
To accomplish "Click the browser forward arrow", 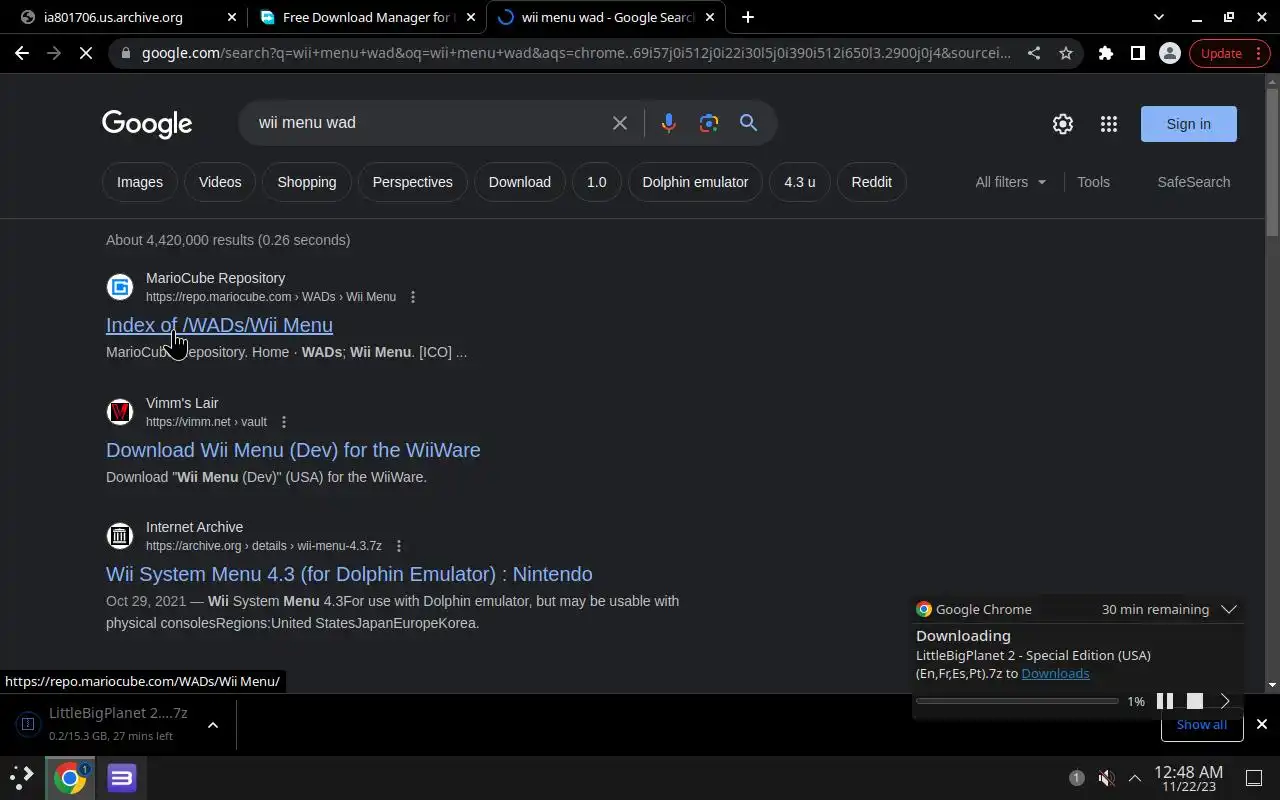I will pyautogui.click(x=54, y=53).
